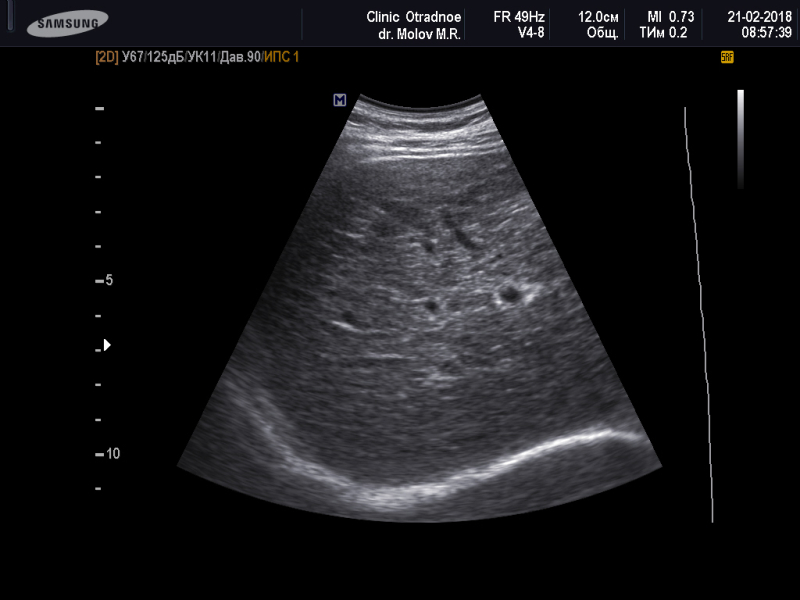Click the 'MI 0.73' value
The image size is (800, 600).
coord(670,17)
